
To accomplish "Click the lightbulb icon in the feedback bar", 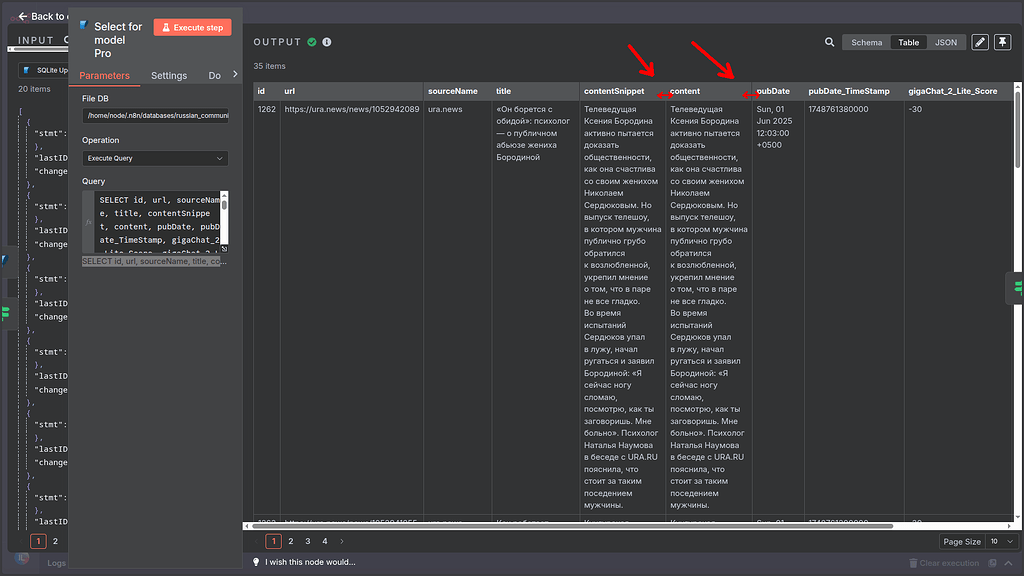I will tap(257, 562).
